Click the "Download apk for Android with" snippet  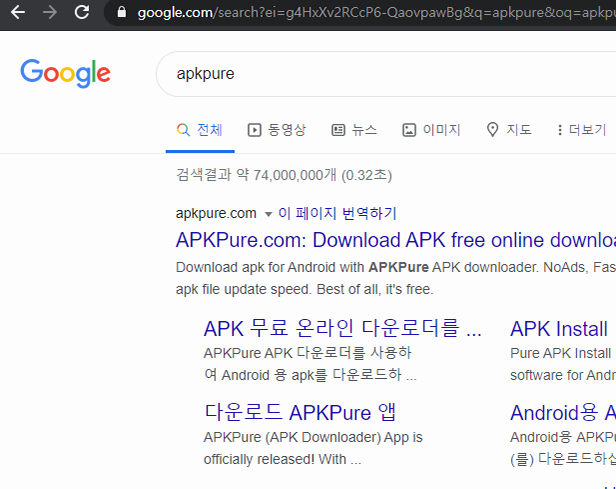(270, 267)
